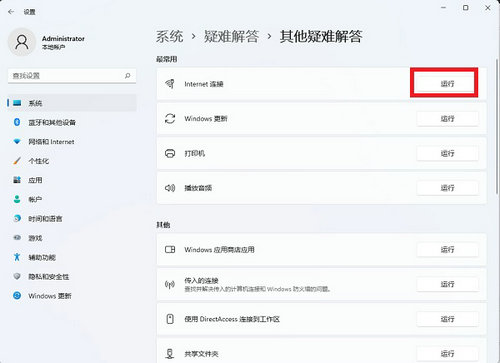Open 游戏 controller icon

(x=17, y=238)
